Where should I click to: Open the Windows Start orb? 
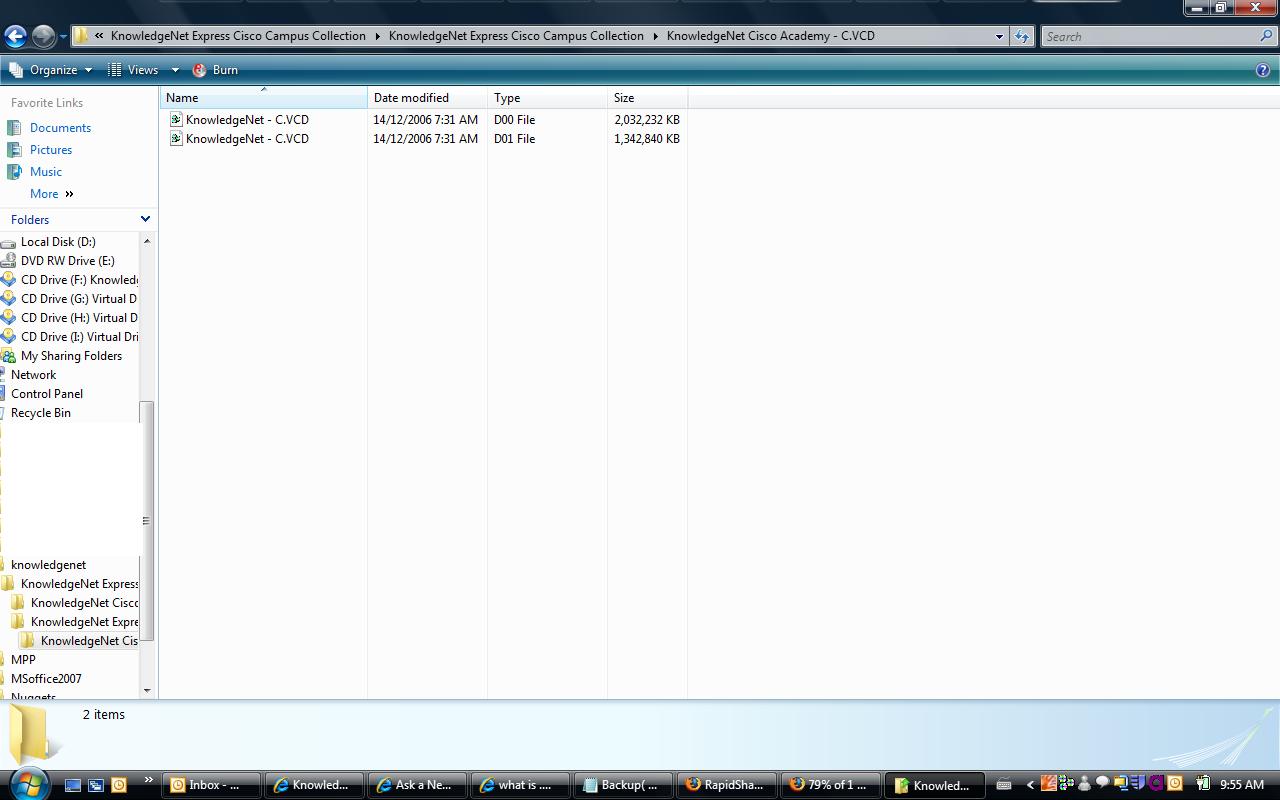28,783
